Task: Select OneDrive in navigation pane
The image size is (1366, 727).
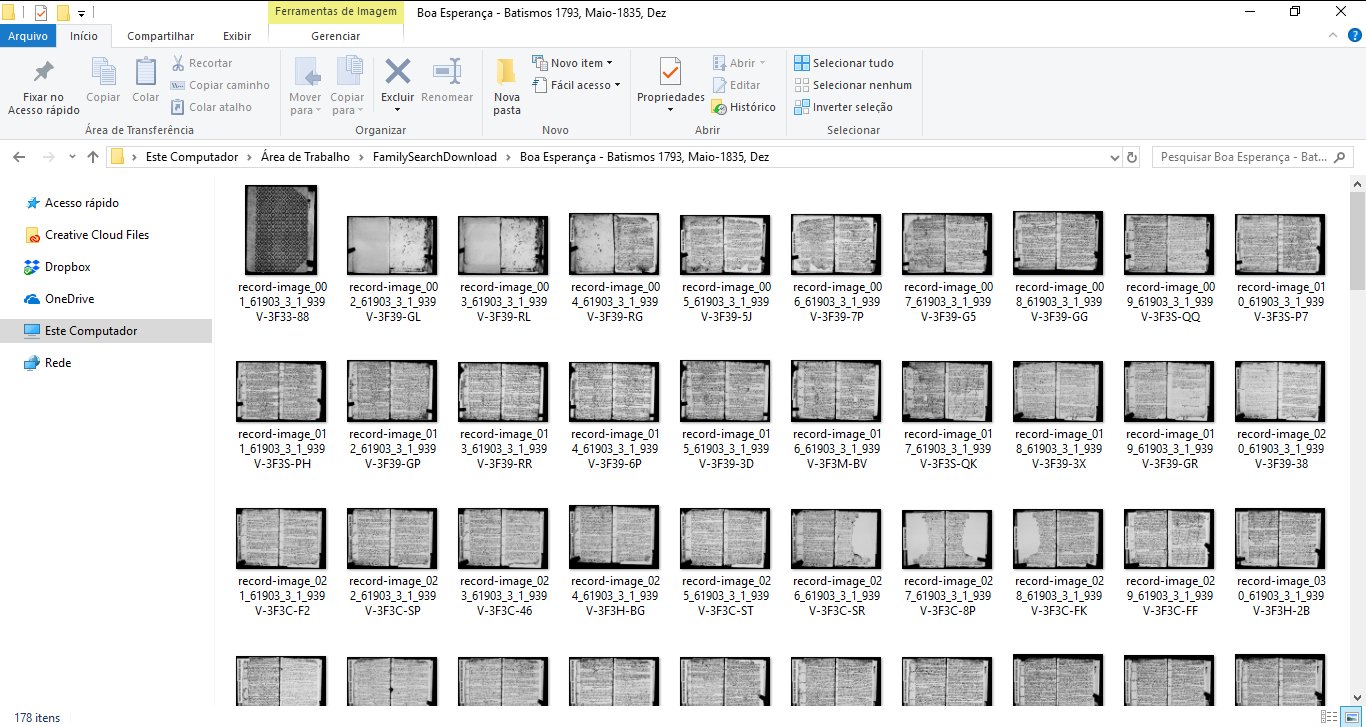Action: tap(69, 299)
